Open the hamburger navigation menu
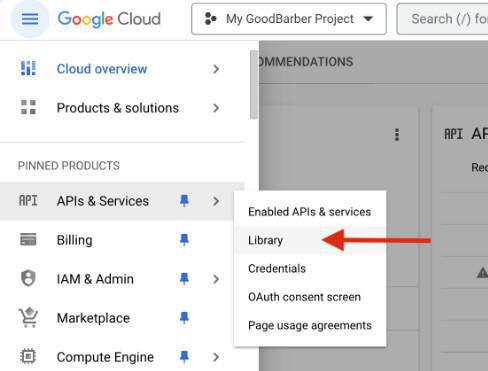This screenshot has width=488, height=371. (x=30, y=19)
